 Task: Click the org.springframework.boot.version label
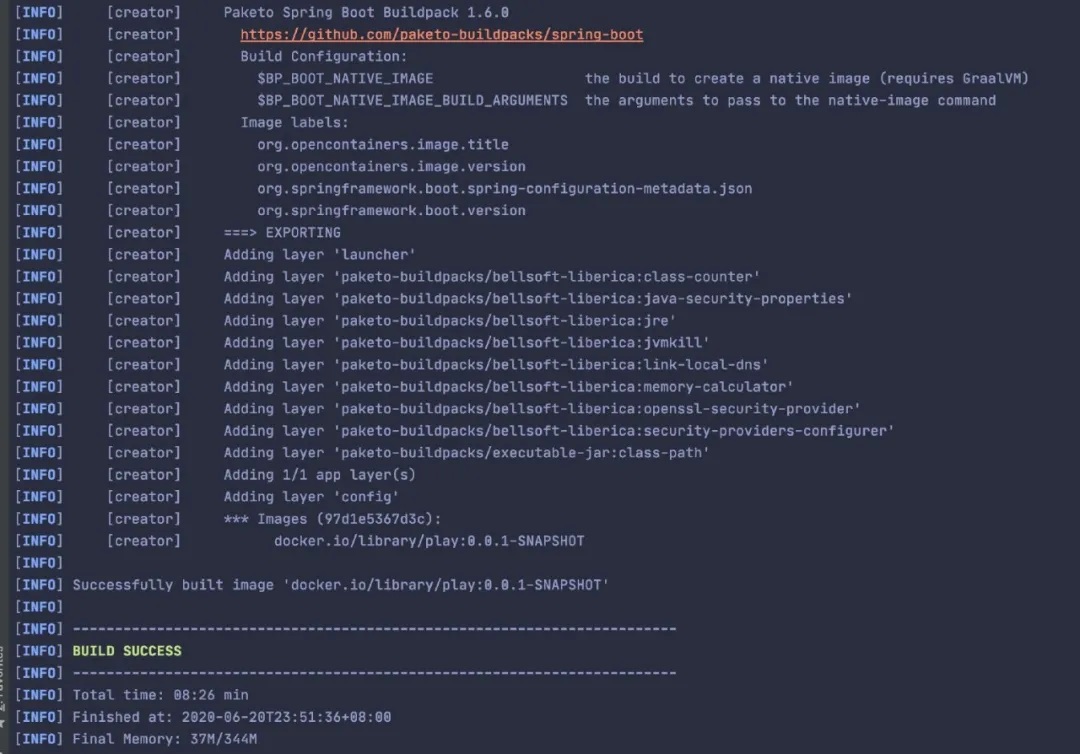click(x=391, y=211)
